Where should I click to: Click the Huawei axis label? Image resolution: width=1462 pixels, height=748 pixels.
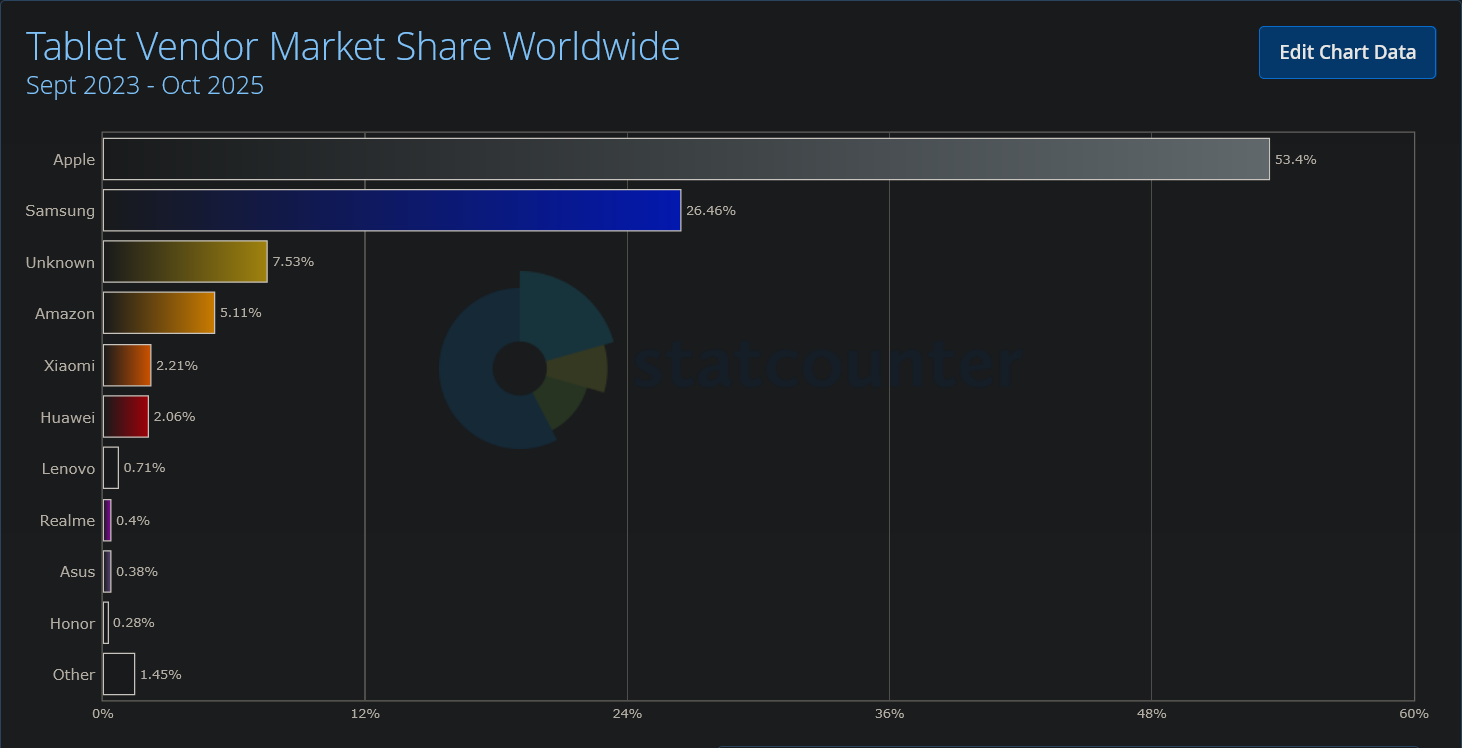[68, 417]
